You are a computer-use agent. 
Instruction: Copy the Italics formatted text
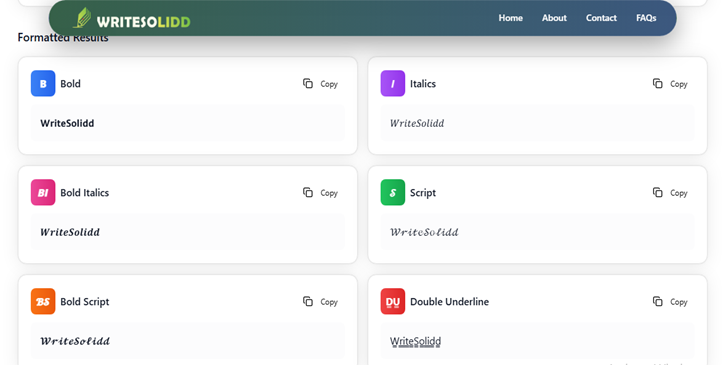point(670,84)
